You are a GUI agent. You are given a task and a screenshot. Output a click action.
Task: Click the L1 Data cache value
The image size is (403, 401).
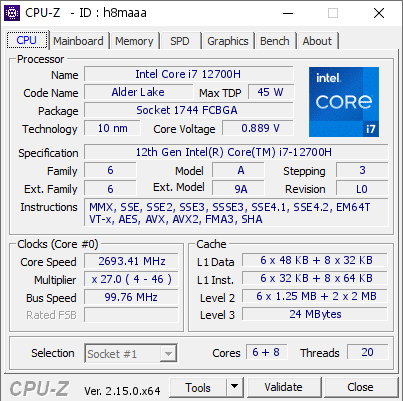point(315,260)
